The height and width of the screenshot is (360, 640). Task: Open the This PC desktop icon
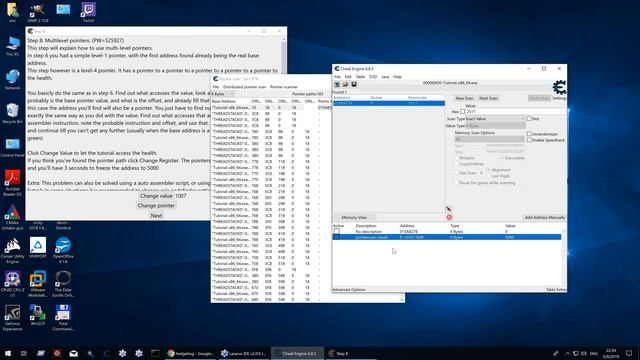pos(12,46)
